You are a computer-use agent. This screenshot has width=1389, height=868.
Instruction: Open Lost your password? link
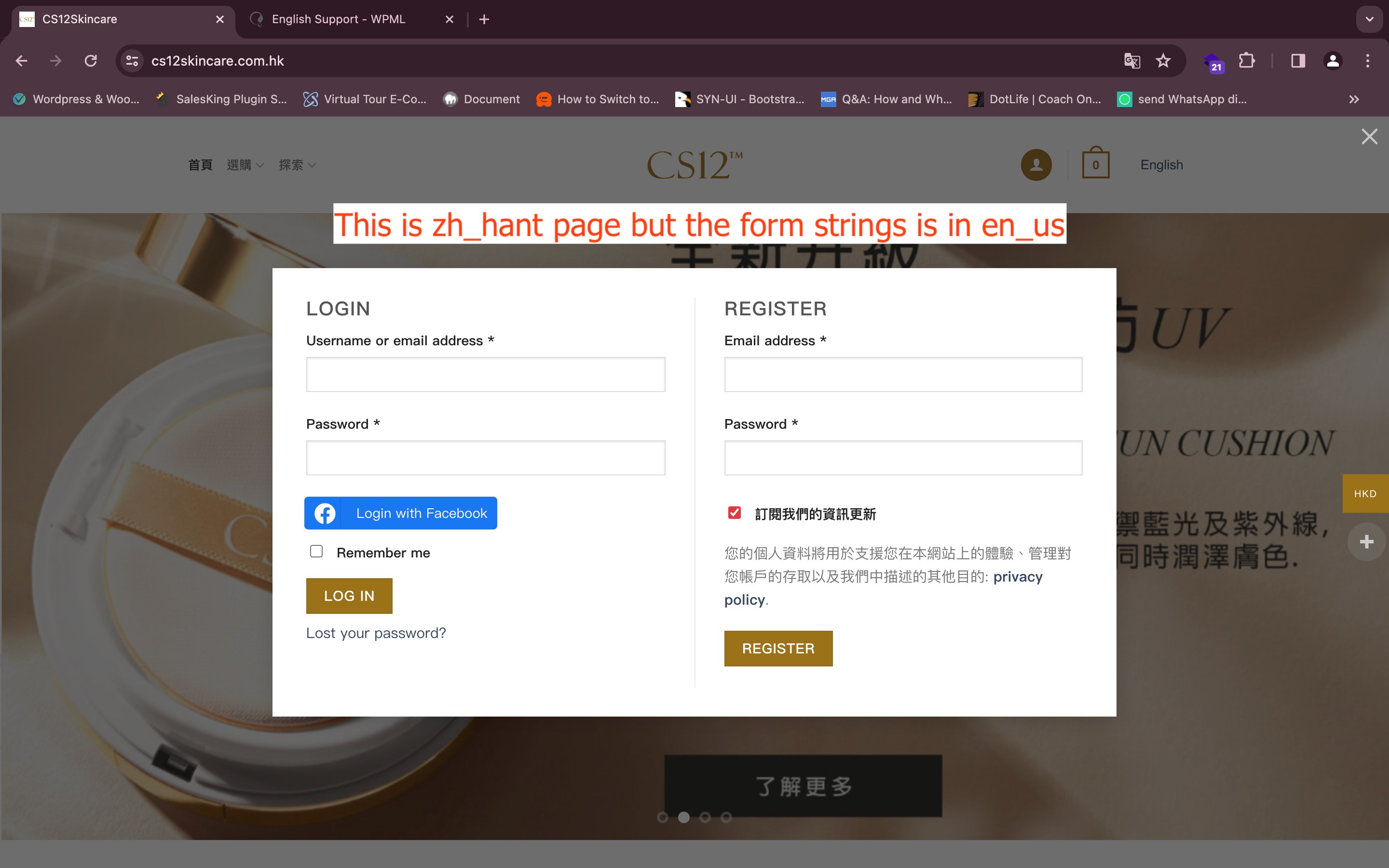[x=376, y=633]
